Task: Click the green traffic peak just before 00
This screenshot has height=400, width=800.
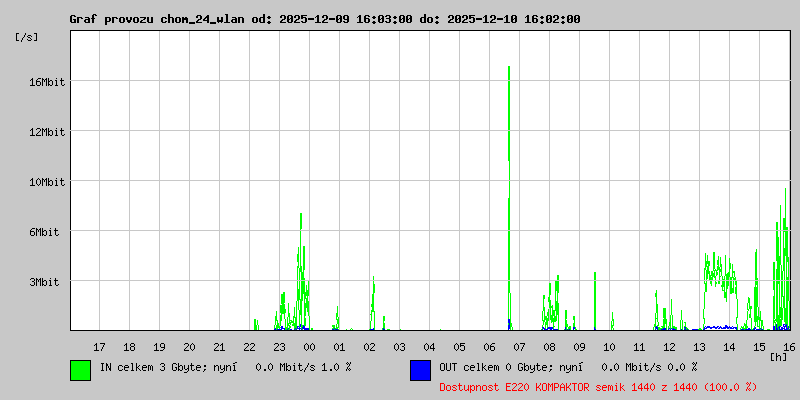Action: pos(301,271)
